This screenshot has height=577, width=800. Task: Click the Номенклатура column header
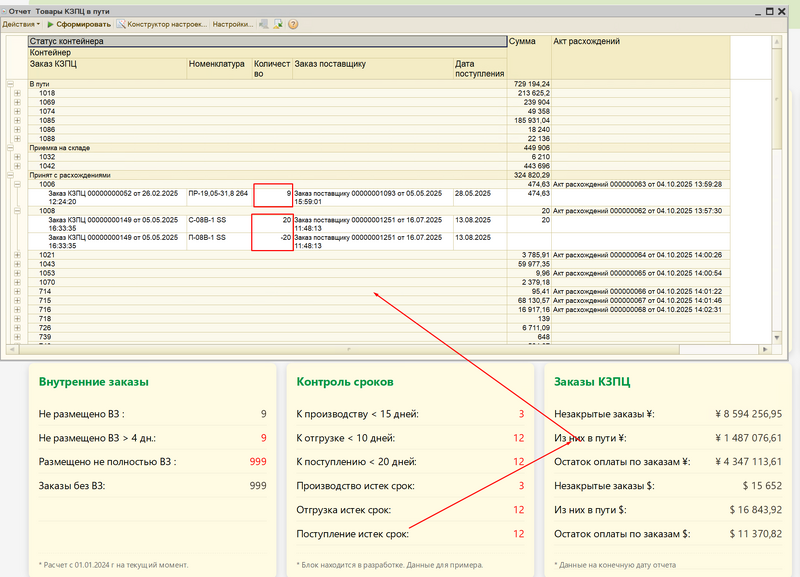[219, 68]
